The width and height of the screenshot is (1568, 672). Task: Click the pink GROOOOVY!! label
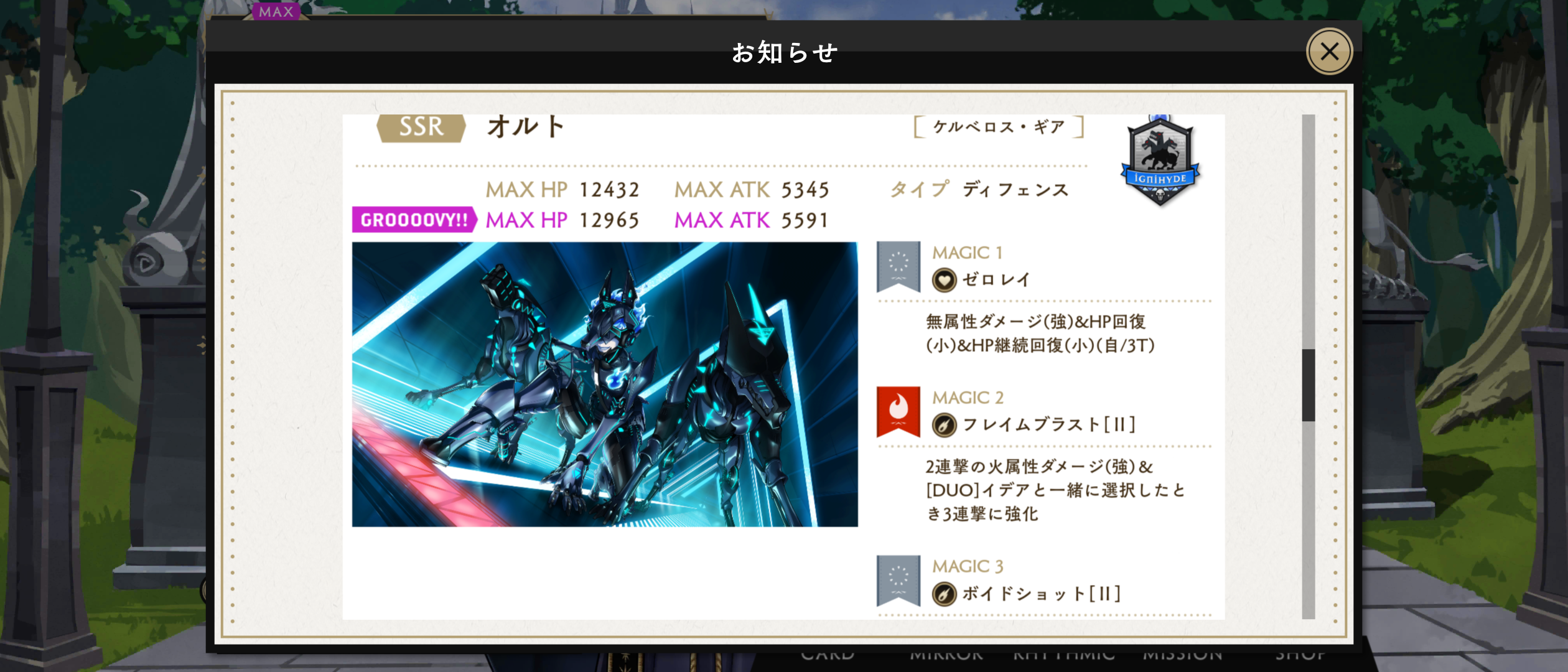[414, 220]
